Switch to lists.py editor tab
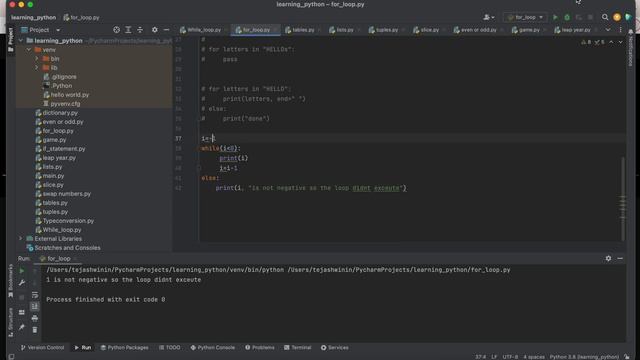 [x=344, y=30]
